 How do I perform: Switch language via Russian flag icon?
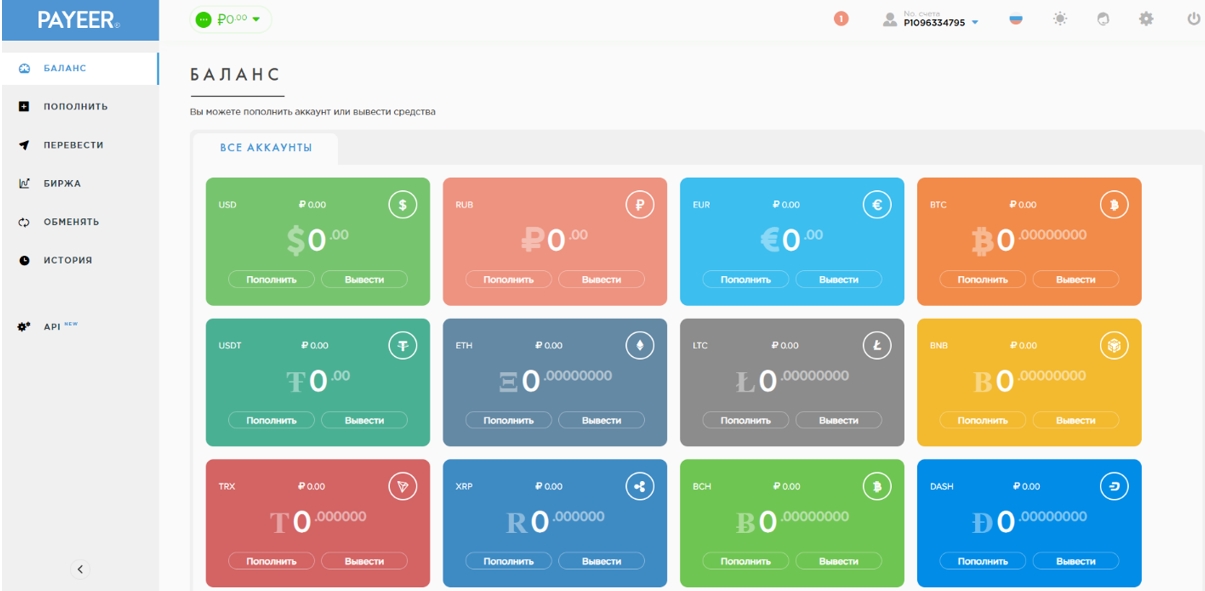coord(1016,19)
